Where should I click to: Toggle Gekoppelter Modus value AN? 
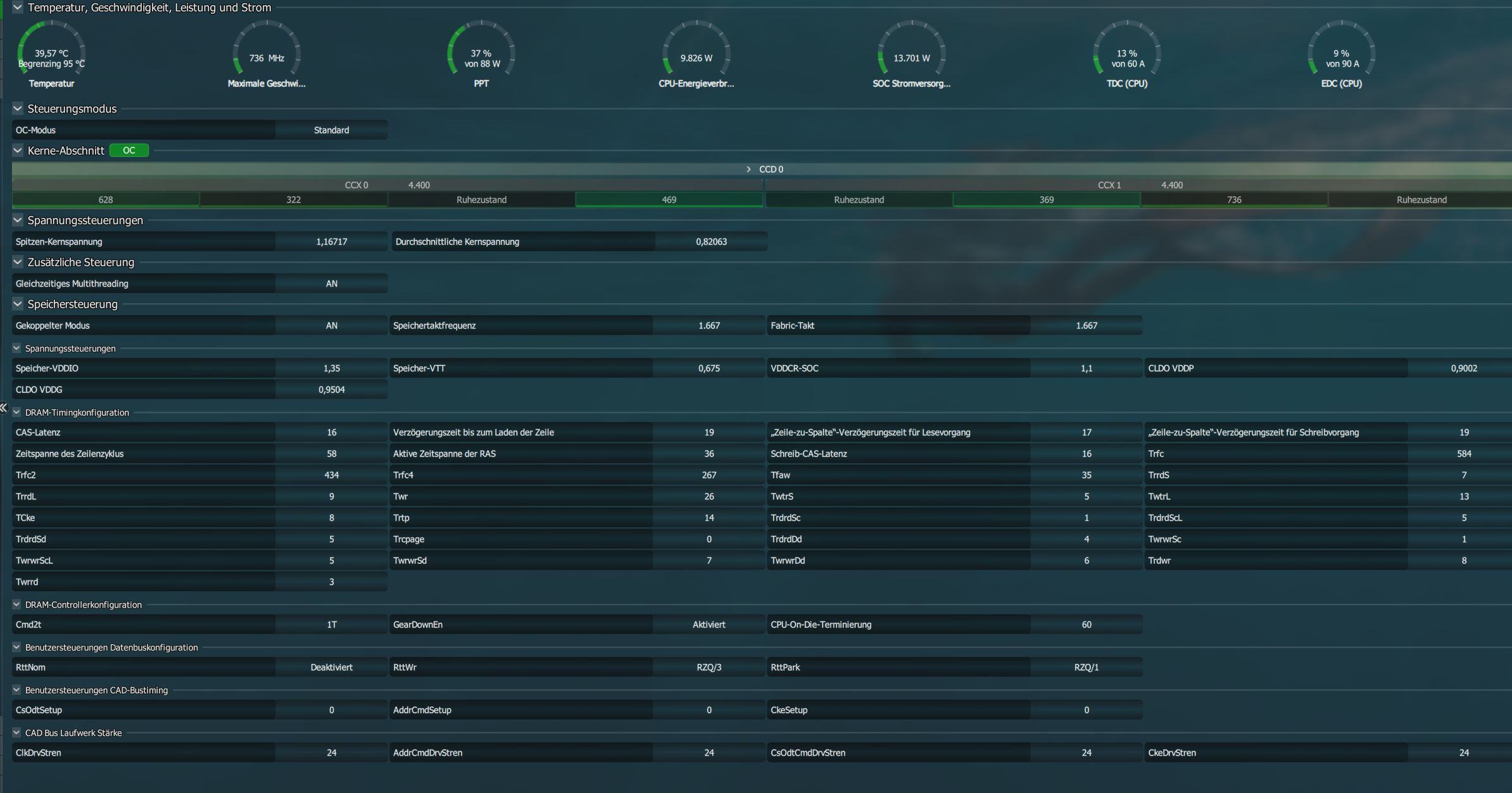click(331, 325)
